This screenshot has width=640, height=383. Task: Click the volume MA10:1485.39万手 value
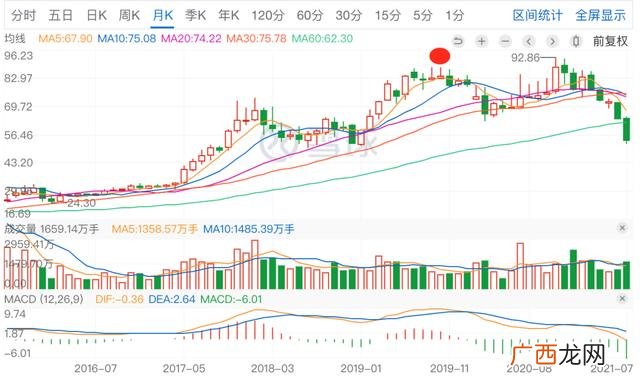pyautogui.click(x=249, y=229)
